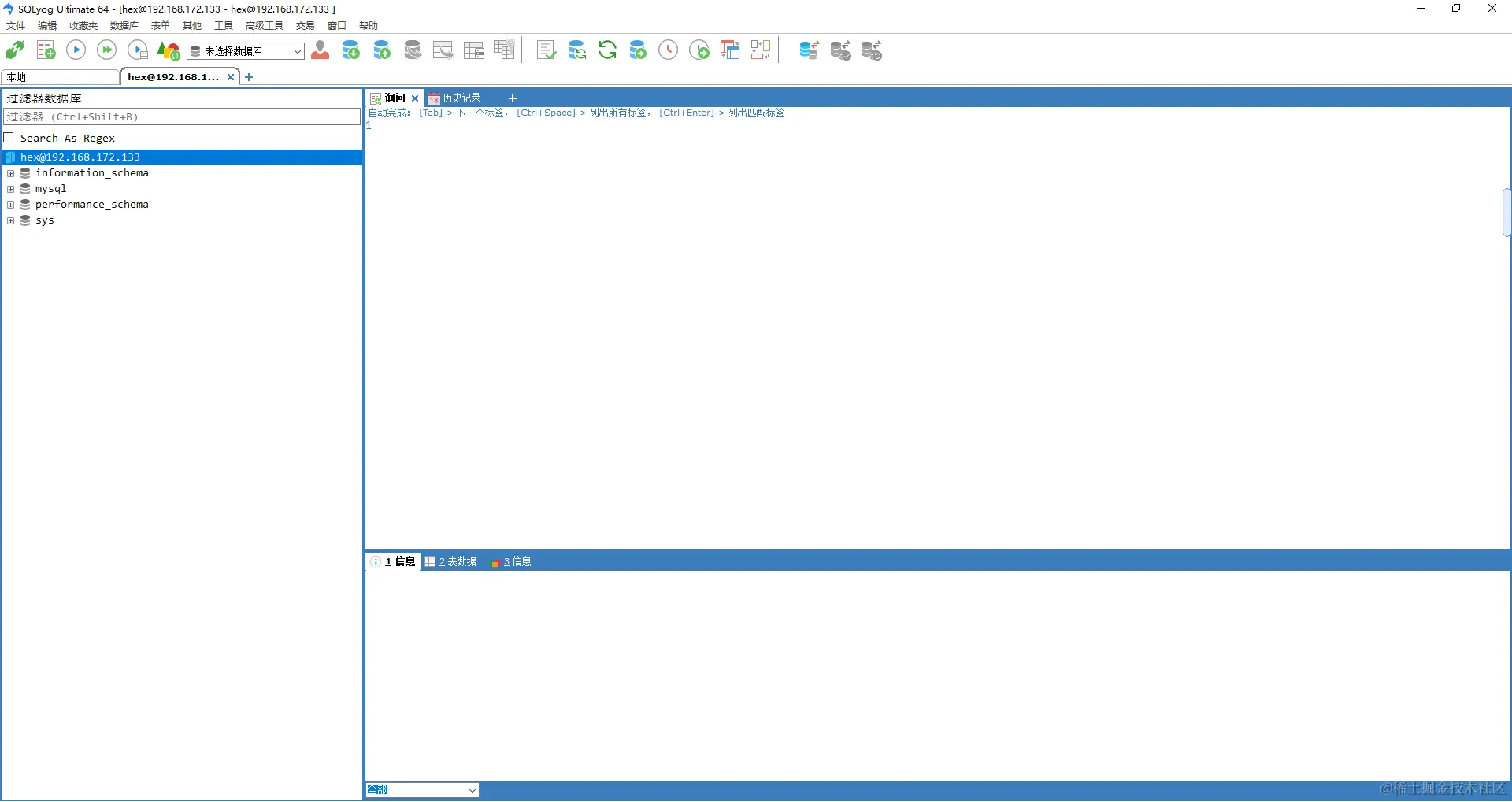Open database synchronization icon
1512x802 pixels.
577,50
